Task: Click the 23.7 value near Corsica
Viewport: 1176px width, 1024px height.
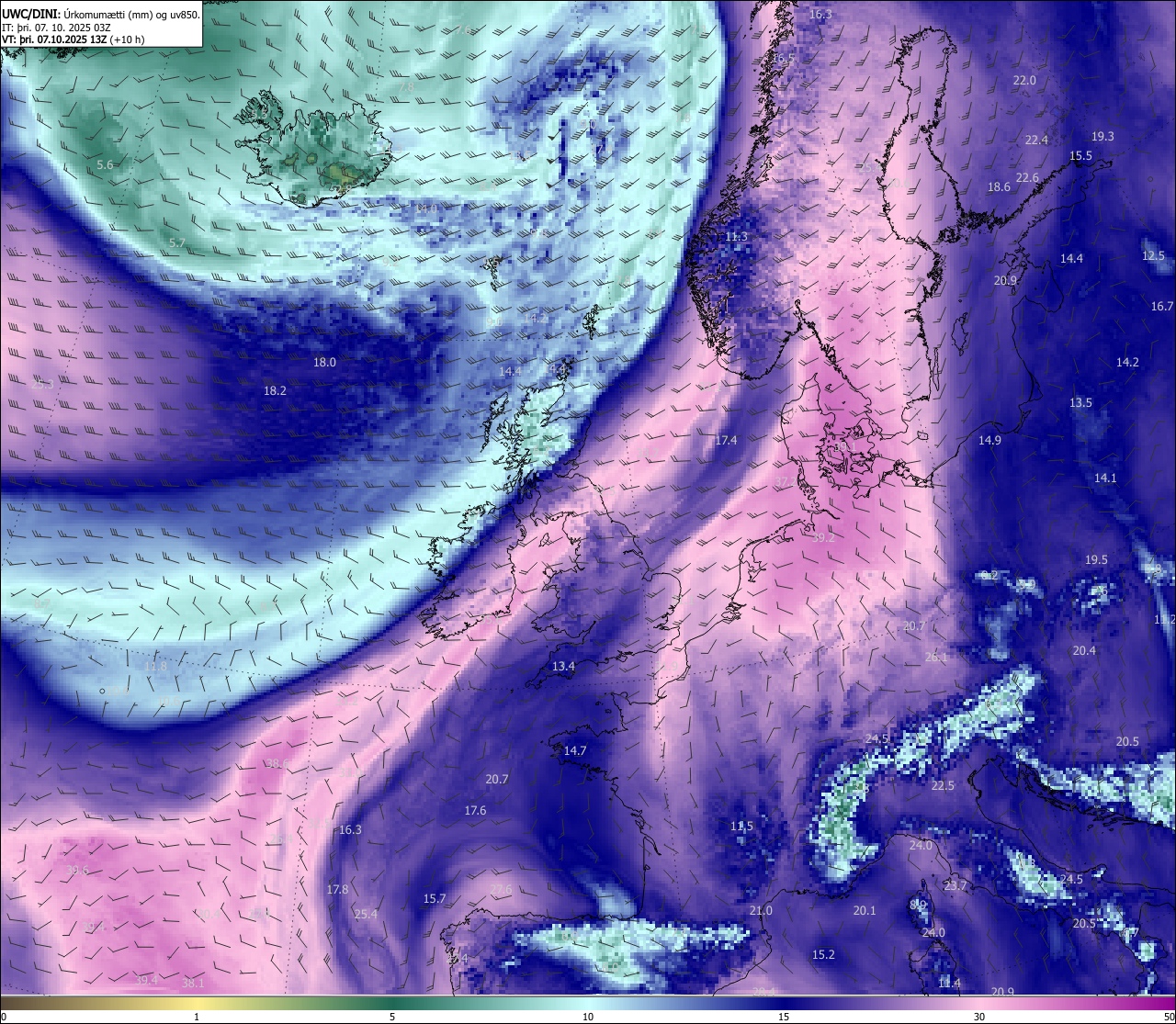Action: [x=955, y=886]
